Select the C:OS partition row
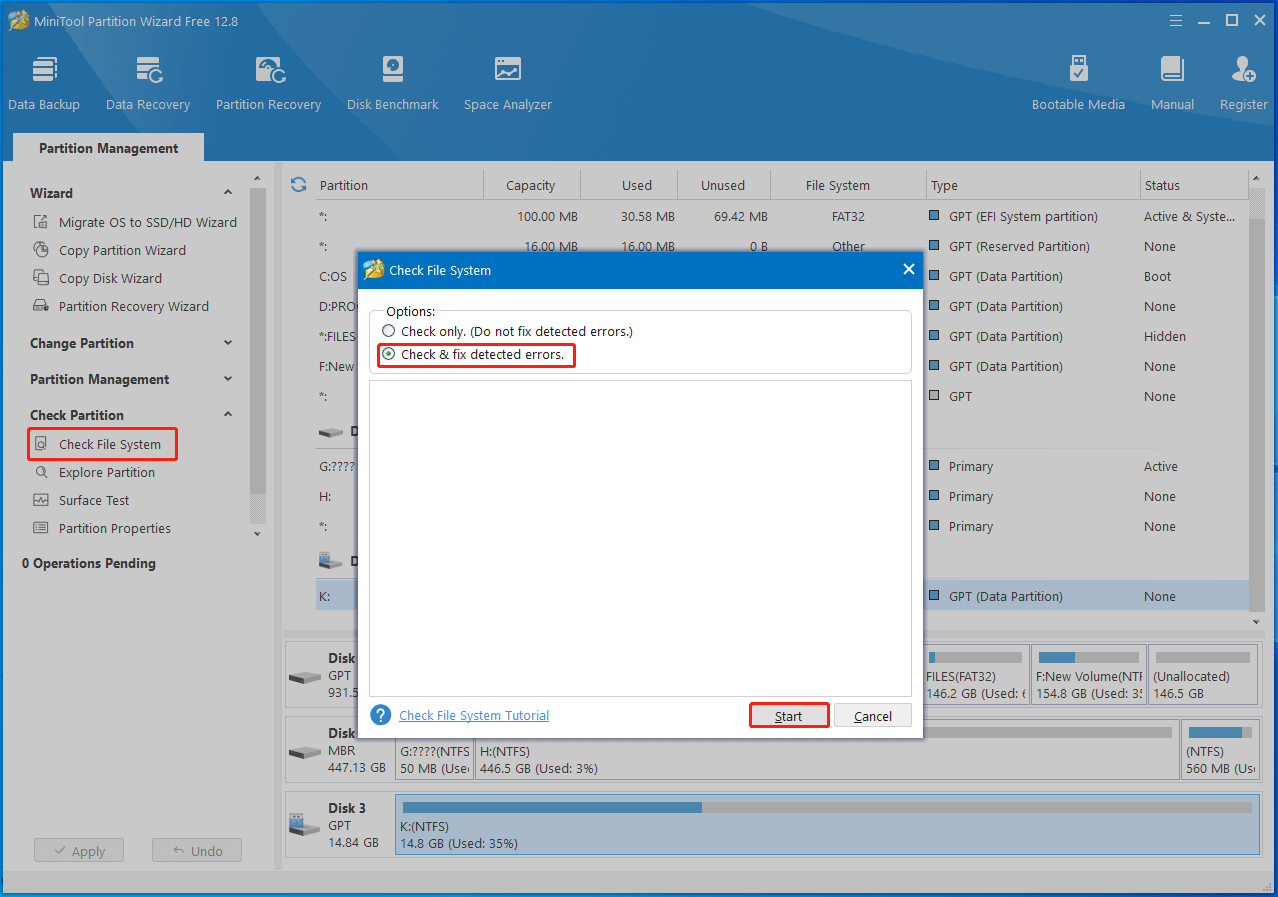 point(783,276)
